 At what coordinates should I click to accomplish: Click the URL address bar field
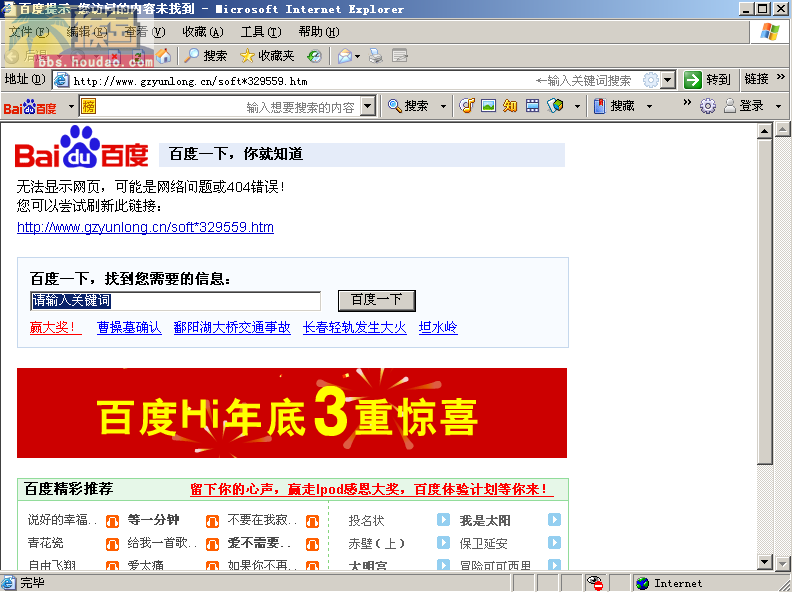click(x=303, y=80)
